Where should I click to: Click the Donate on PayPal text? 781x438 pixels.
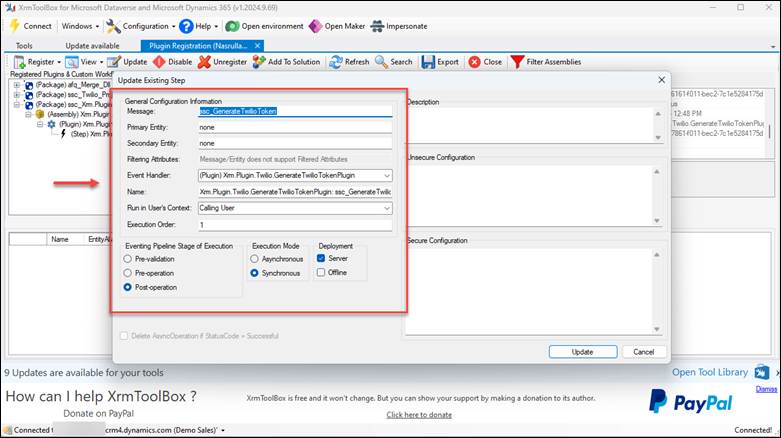[x=99, y=413]
